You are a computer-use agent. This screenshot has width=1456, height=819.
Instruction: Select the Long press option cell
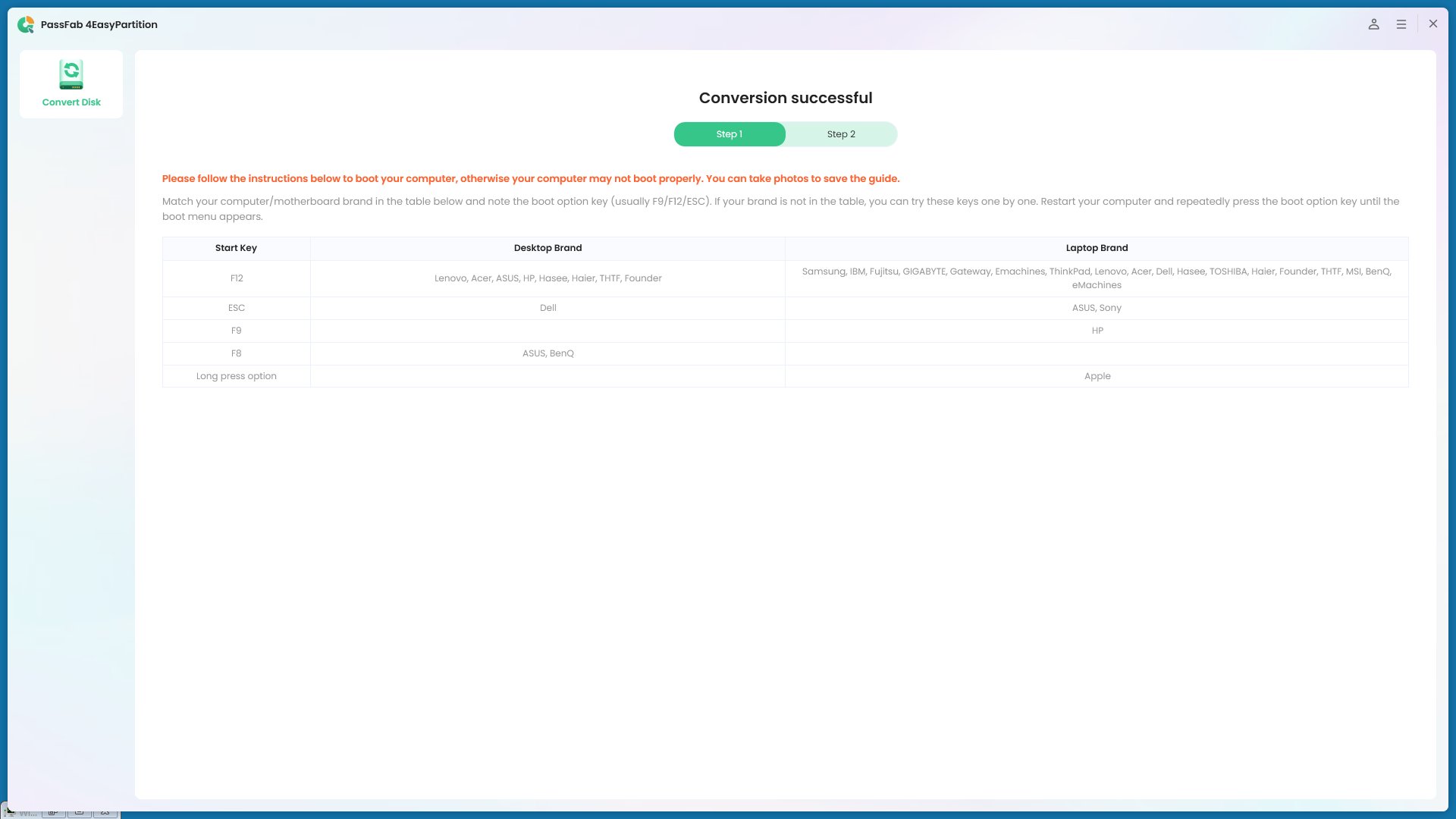click(236, 376)
